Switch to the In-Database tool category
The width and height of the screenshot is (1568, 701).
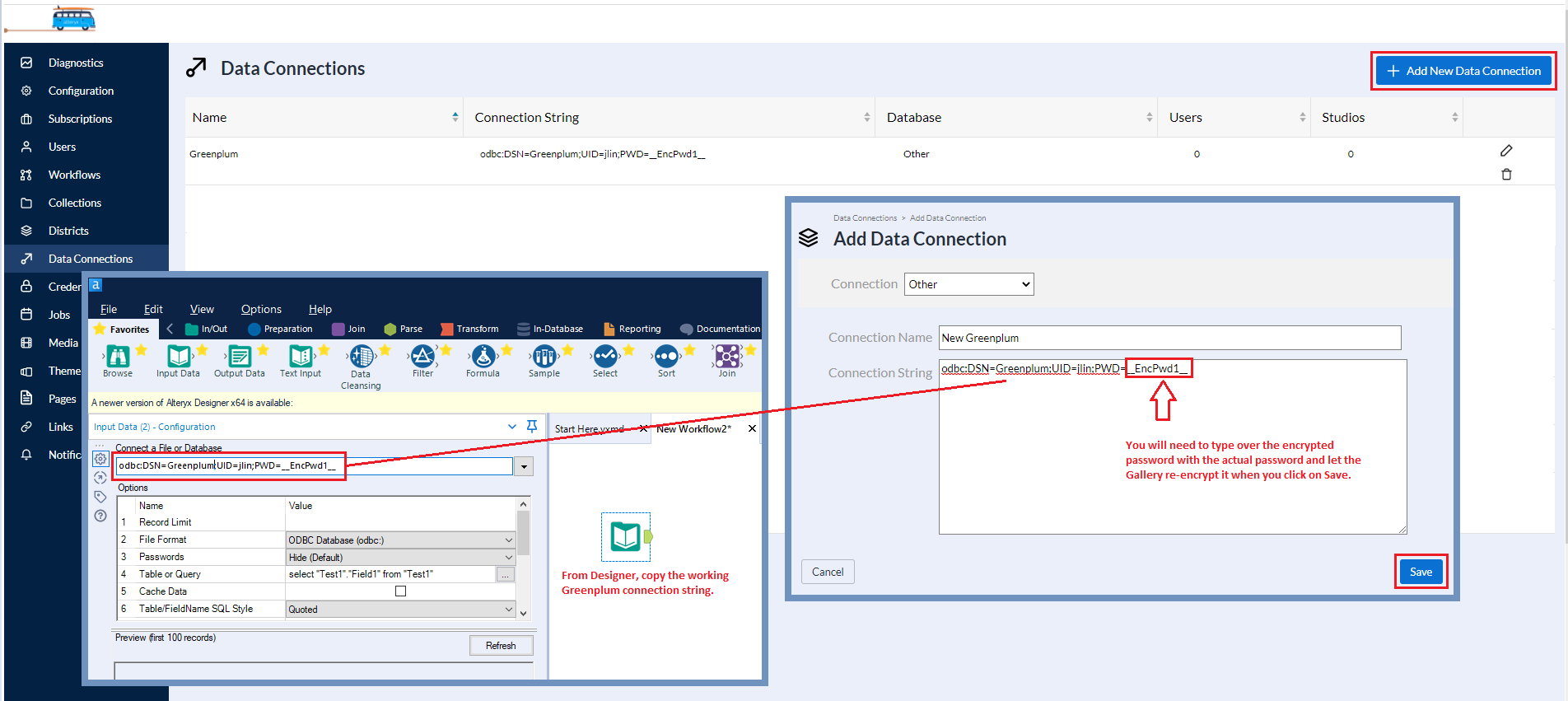coord(550,329)
